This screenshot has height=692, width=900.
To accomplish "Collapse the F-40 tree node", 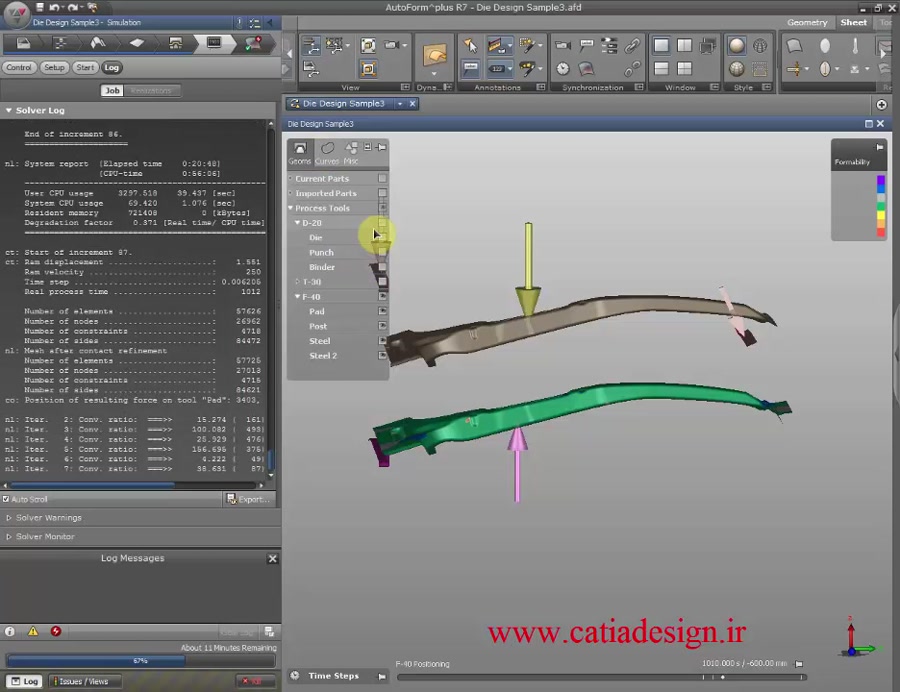I will (297, 297).
